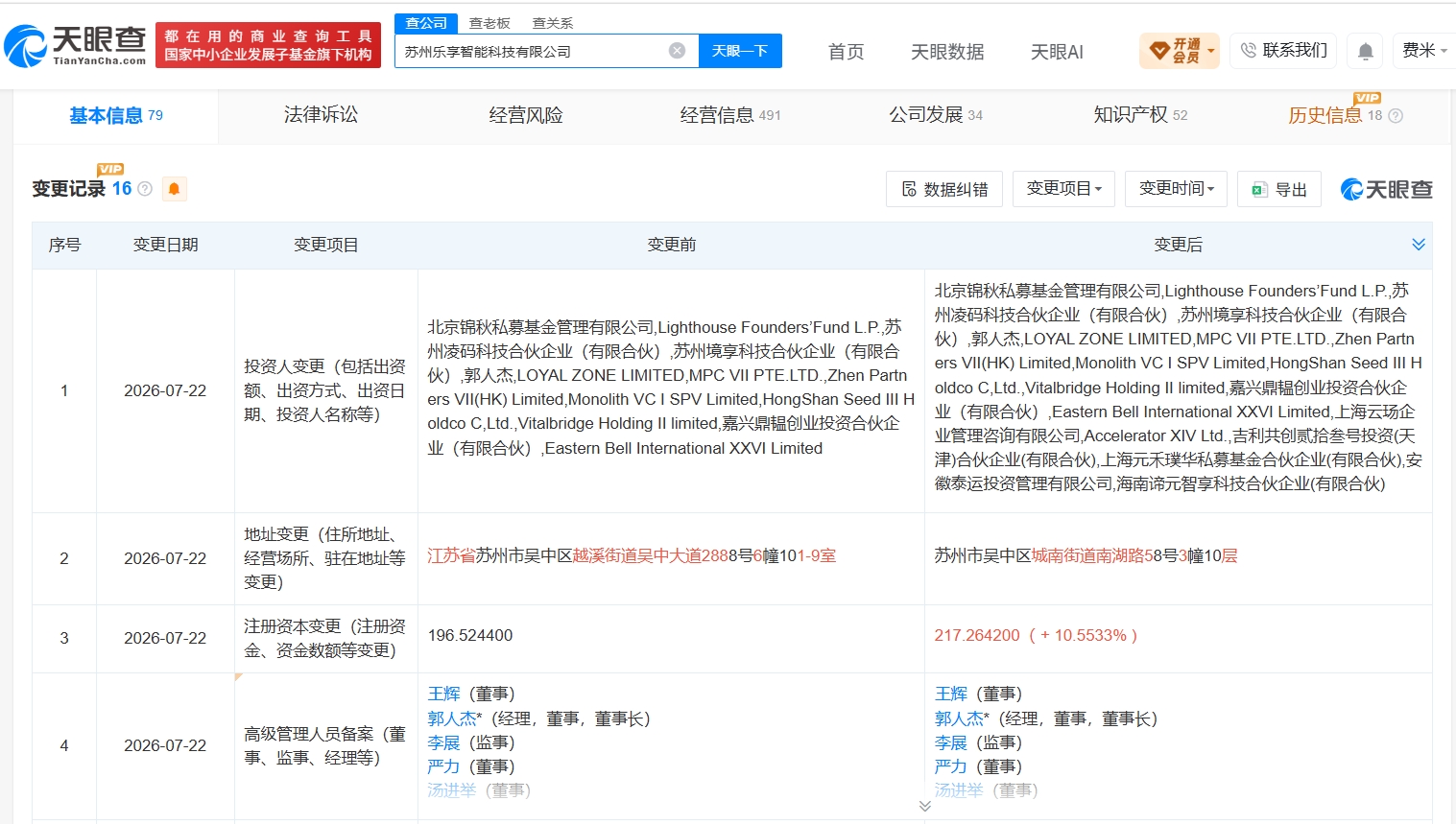Click the 联系我们 button
This screenshot has height=824, width=1456.
tap(1284, 50)
